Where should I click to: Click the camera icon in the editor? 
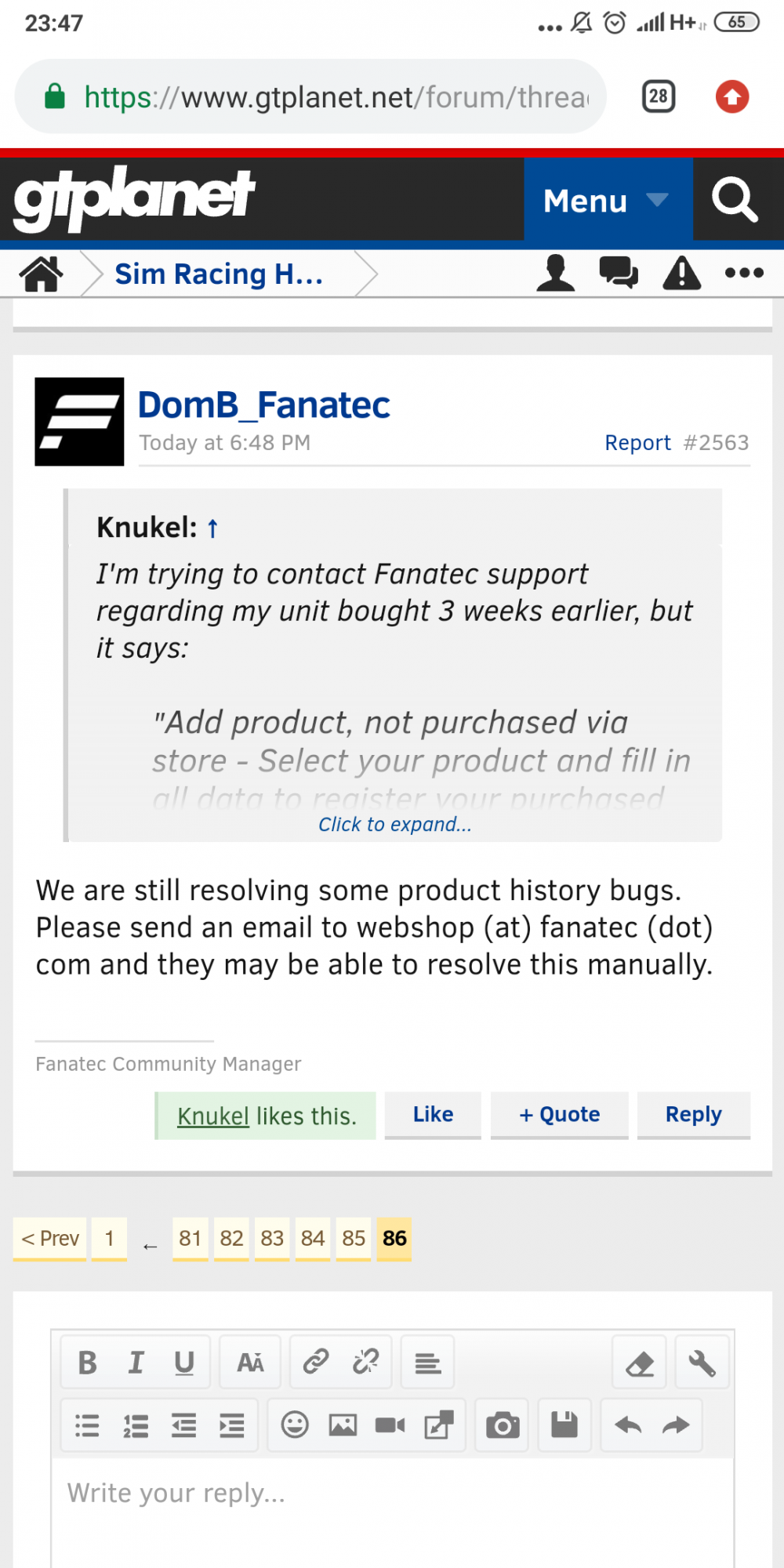pyautogui.click(x=503, y=1425)
